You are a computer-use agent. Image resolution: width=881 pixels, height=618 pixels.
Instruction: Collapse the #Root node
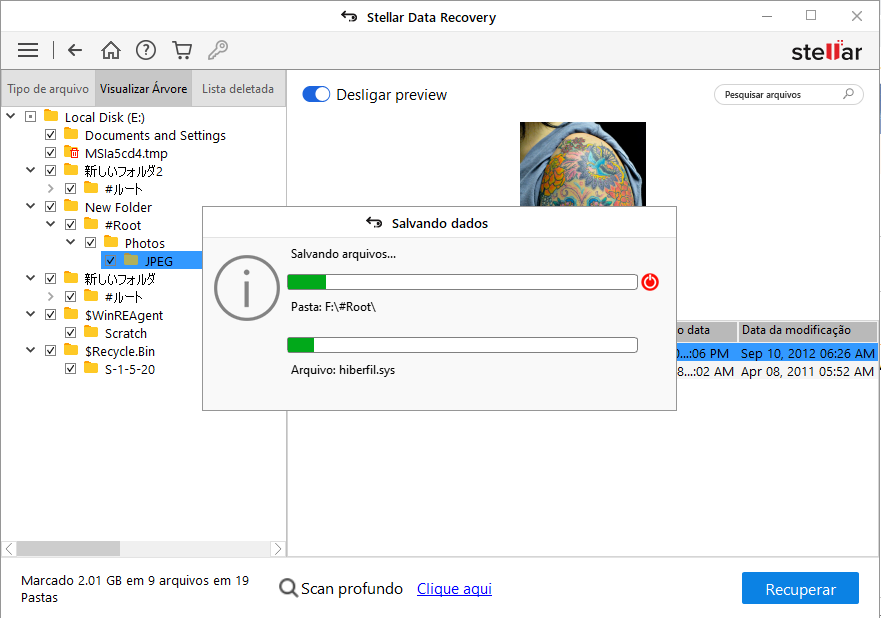pos(51,224)
